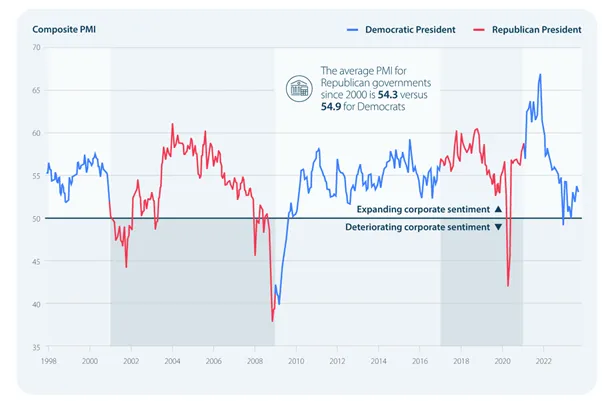Click the bold 54.3 average in annotation
The width and height of the screenshot is (602, 401).
[x=387, y=94]
